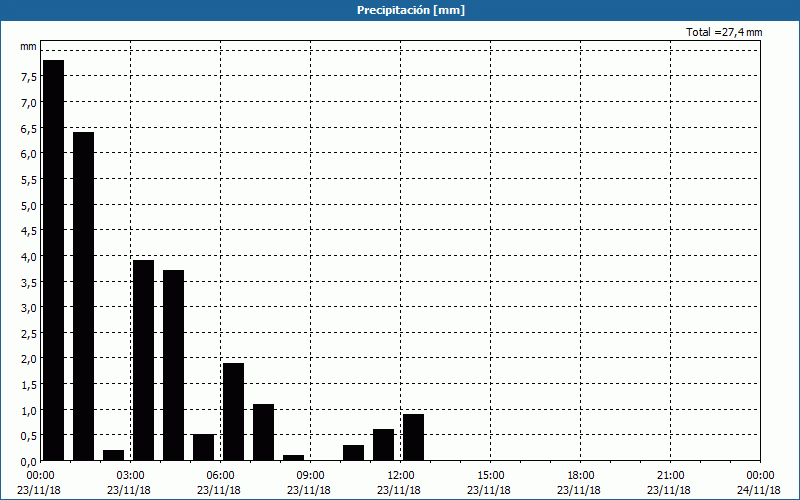Image resolution: width=800 pixels, height=500 pixels.
Task: Click the 5,0 y-axis value
Action: [29, 205]
